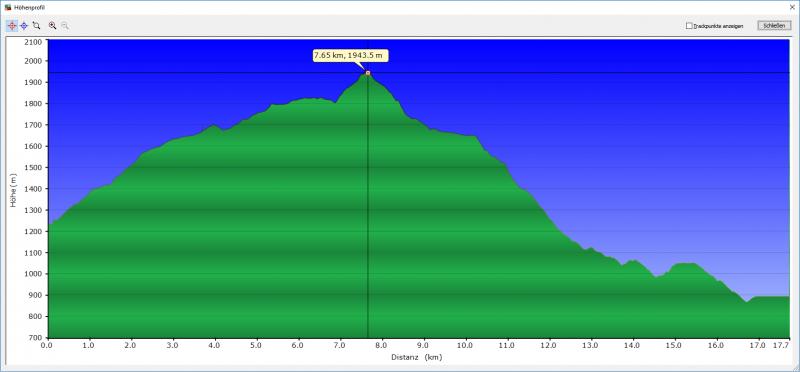Close the Höhenprofil window via X

point(792,7)
